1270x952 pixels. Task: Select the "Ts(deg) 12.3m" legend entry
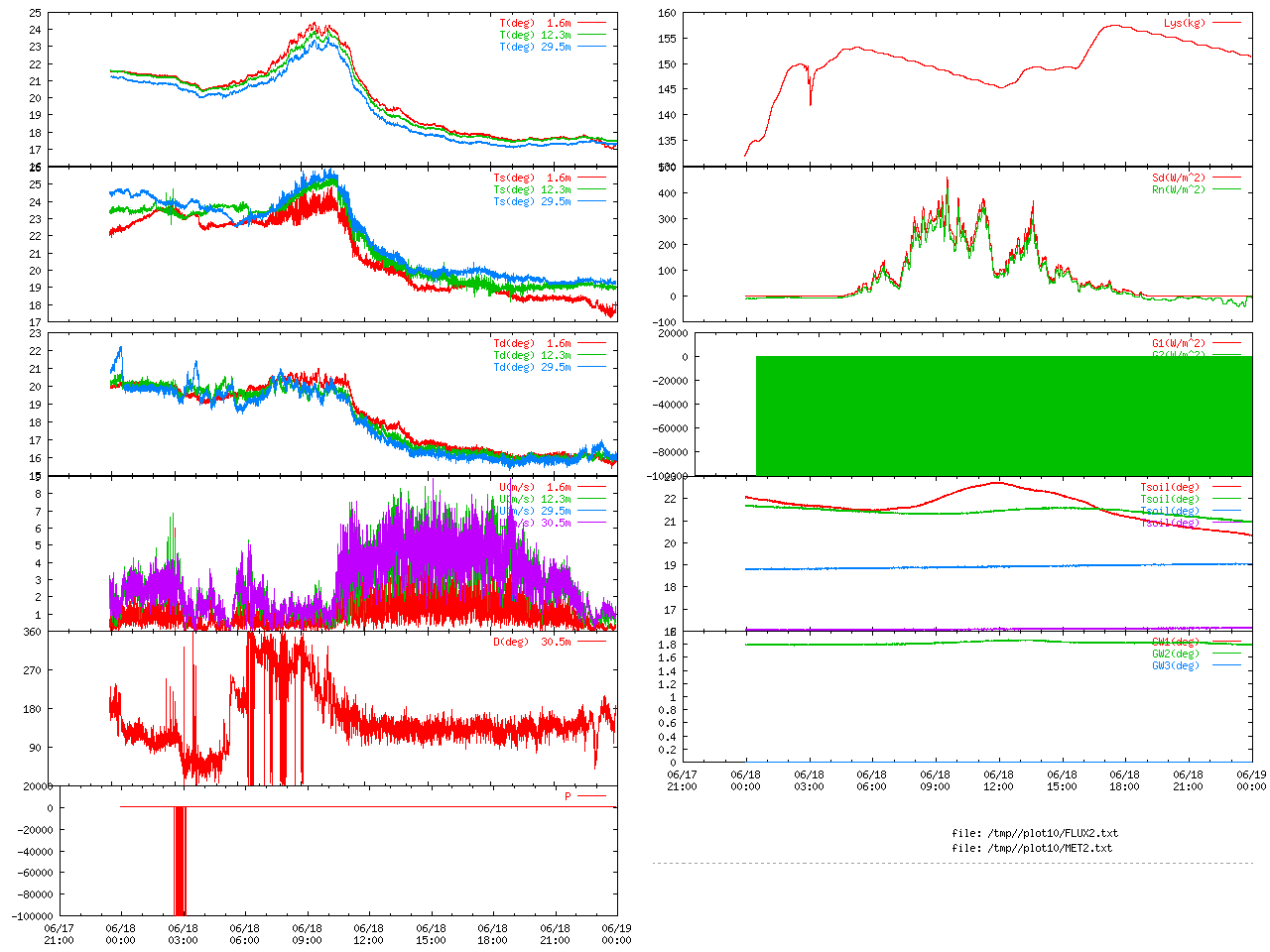tap(533, 189)
